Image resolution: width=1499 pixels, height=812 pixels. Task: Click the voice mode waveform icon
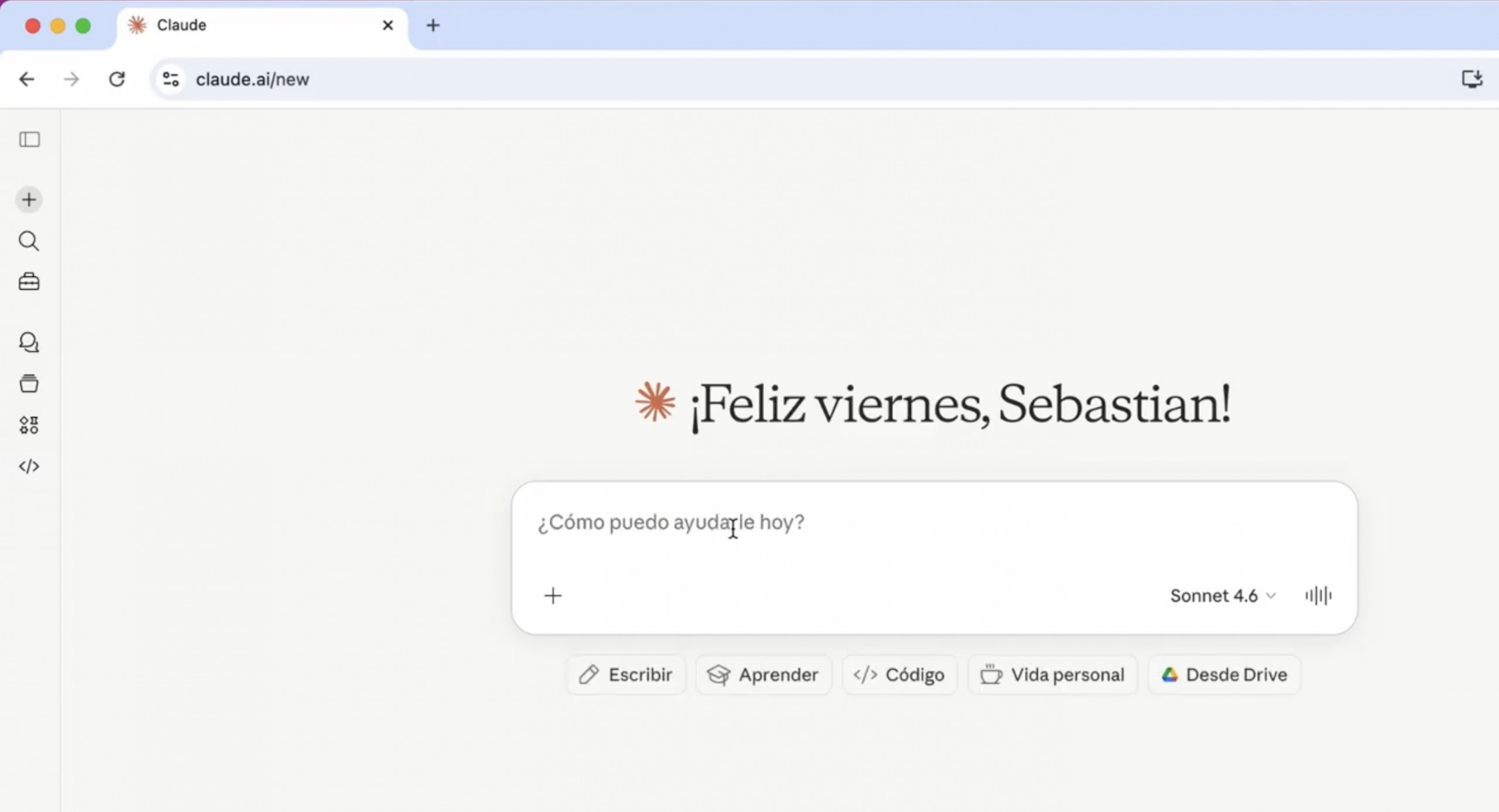(x=1318, y=595)
